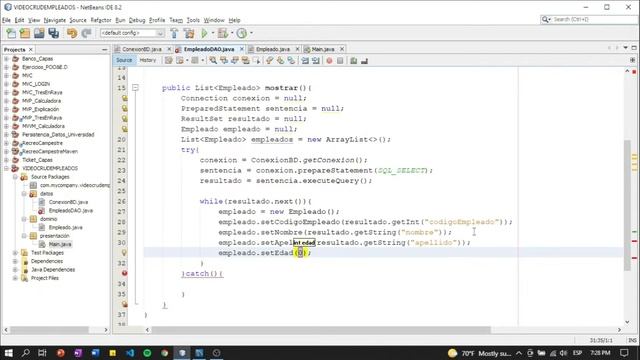Open the Profile Project dropdown arrow
This screenshot has height=360, width=640.
tap(251, 33)
